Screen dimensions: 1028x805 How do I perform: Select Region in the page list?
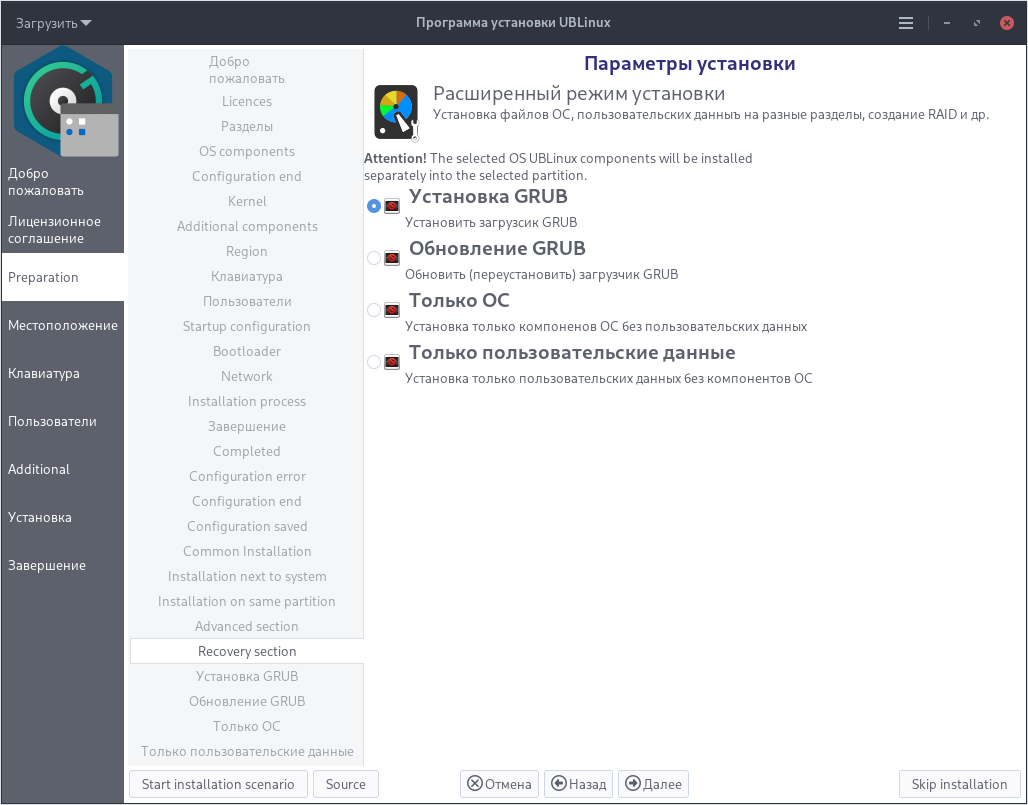click(x=247, y=251)
